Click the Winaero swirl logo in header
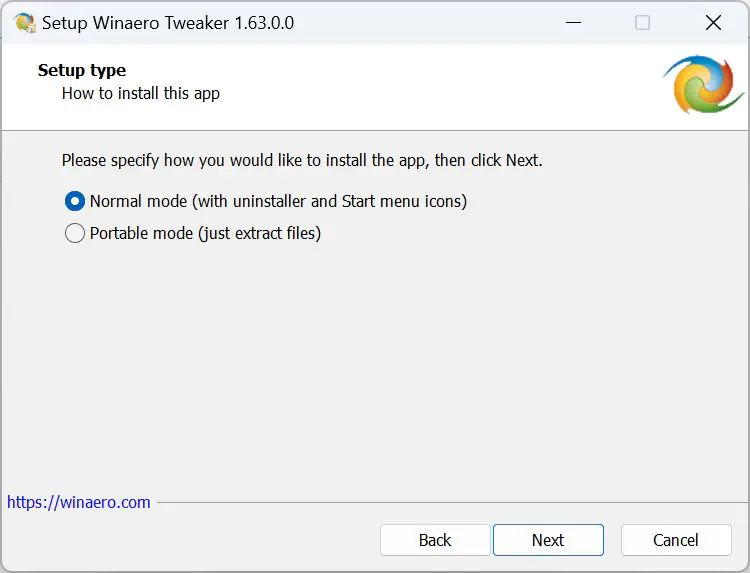This screenshot has width=750, height=573. [703, 85]
